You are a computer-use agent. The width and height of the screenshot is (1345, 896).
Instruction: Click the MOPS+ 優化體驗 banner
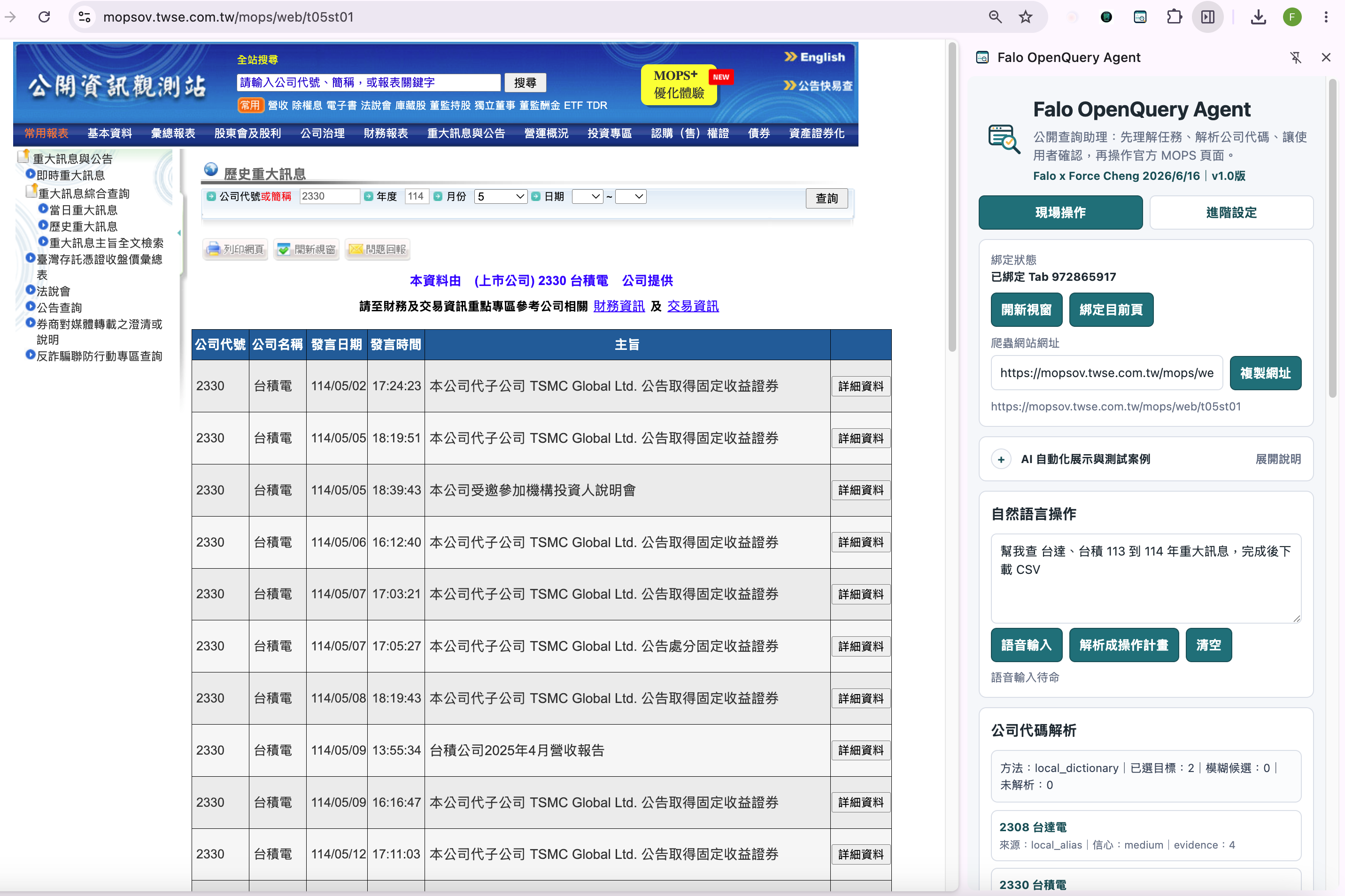pyautogui.click(x=679, y=85)
